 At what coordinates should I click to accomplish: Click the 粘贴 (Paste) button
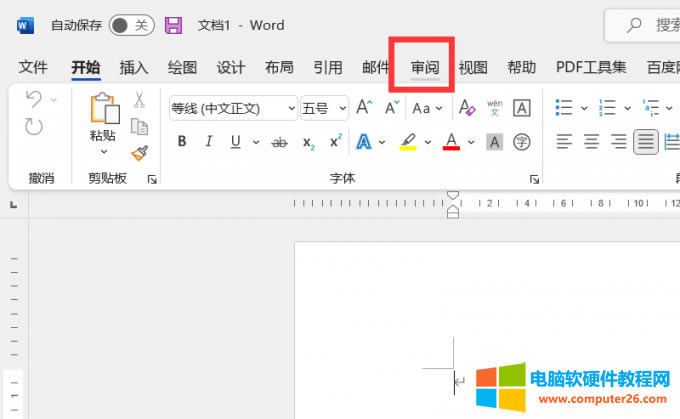coord(103,118)
